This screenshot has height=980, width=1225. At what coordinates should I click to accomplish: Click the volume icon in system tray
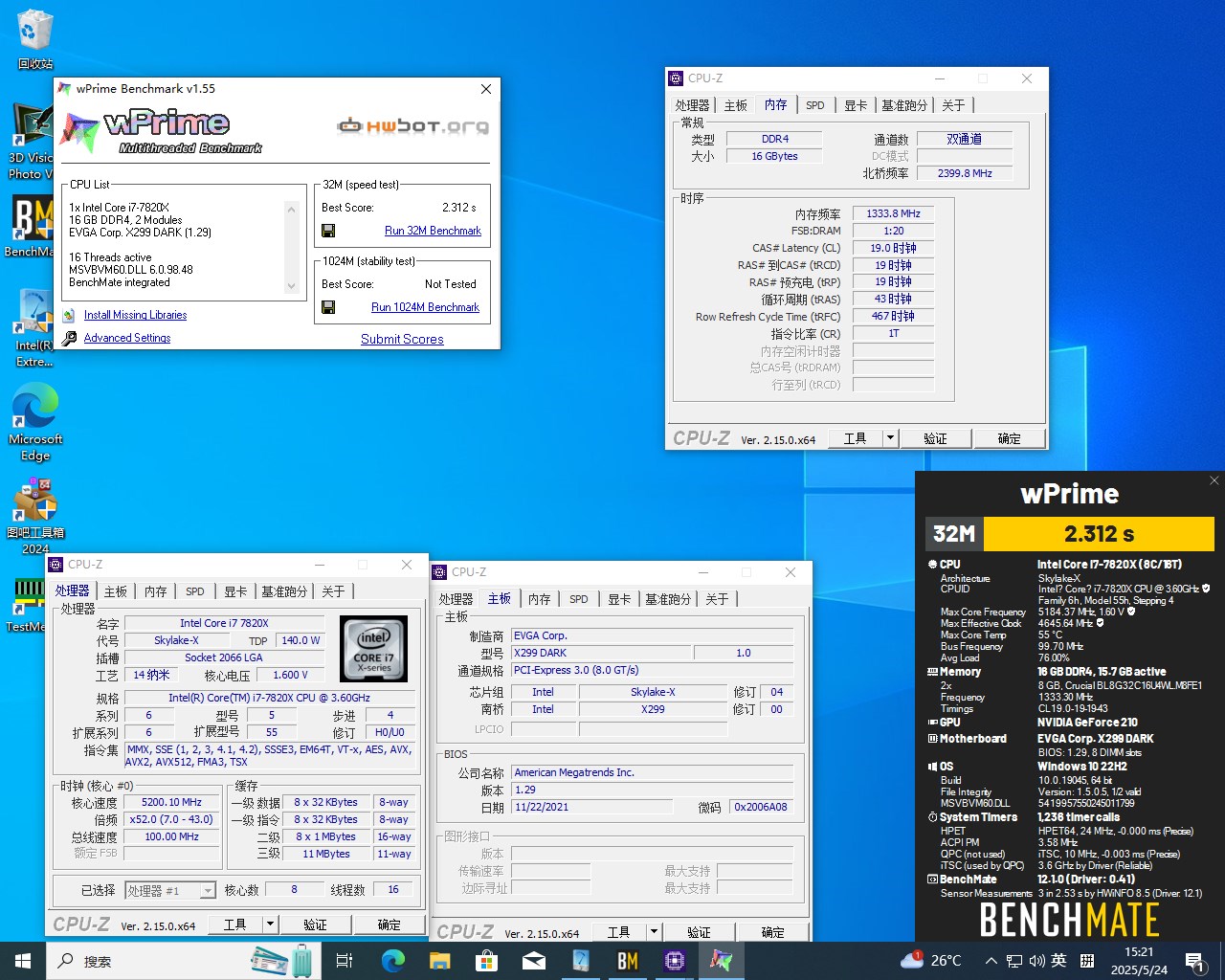(1037, 961)
